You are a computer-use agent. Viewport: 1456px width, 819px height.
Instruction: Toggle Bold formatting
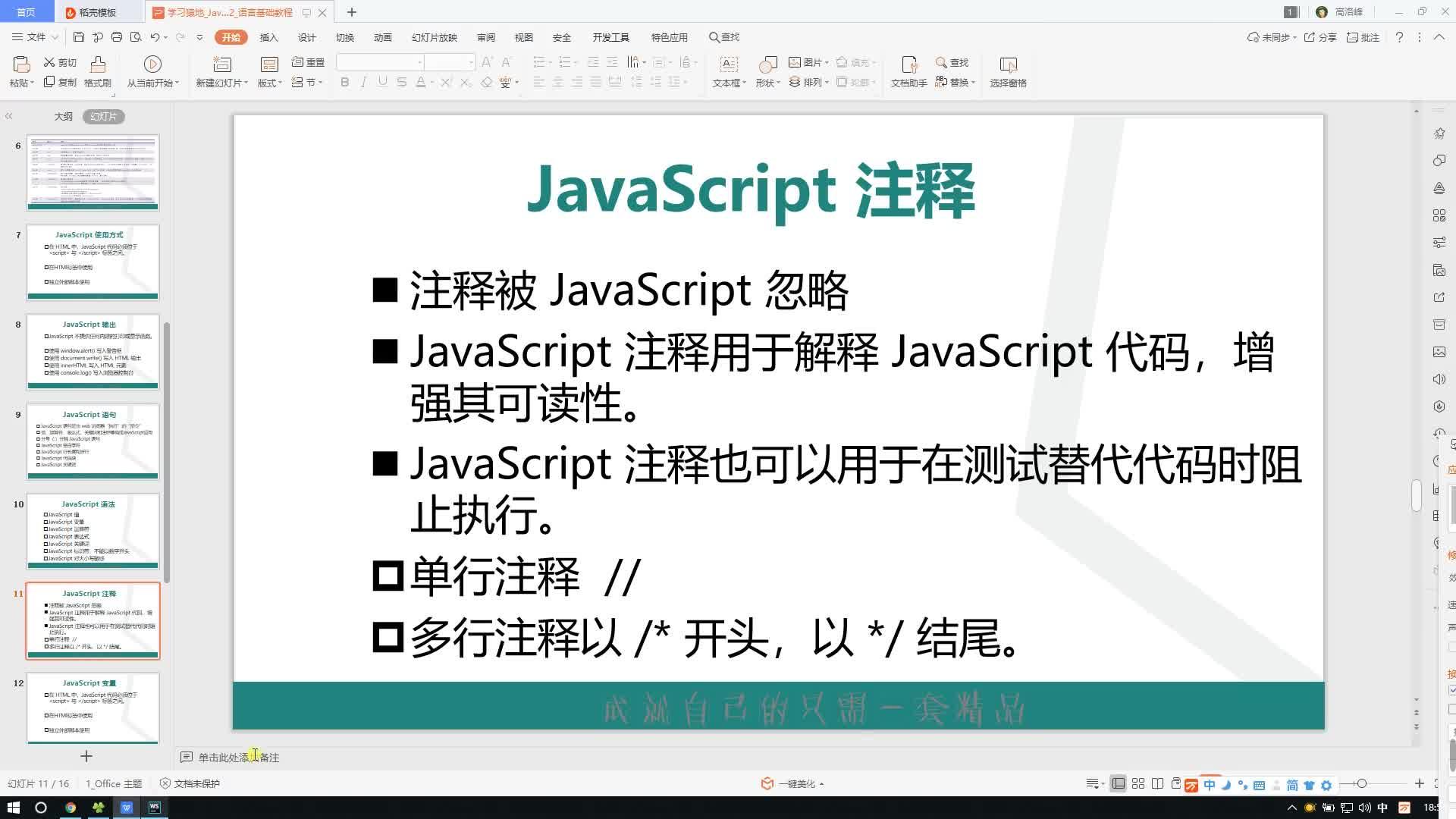coord(345,82)
